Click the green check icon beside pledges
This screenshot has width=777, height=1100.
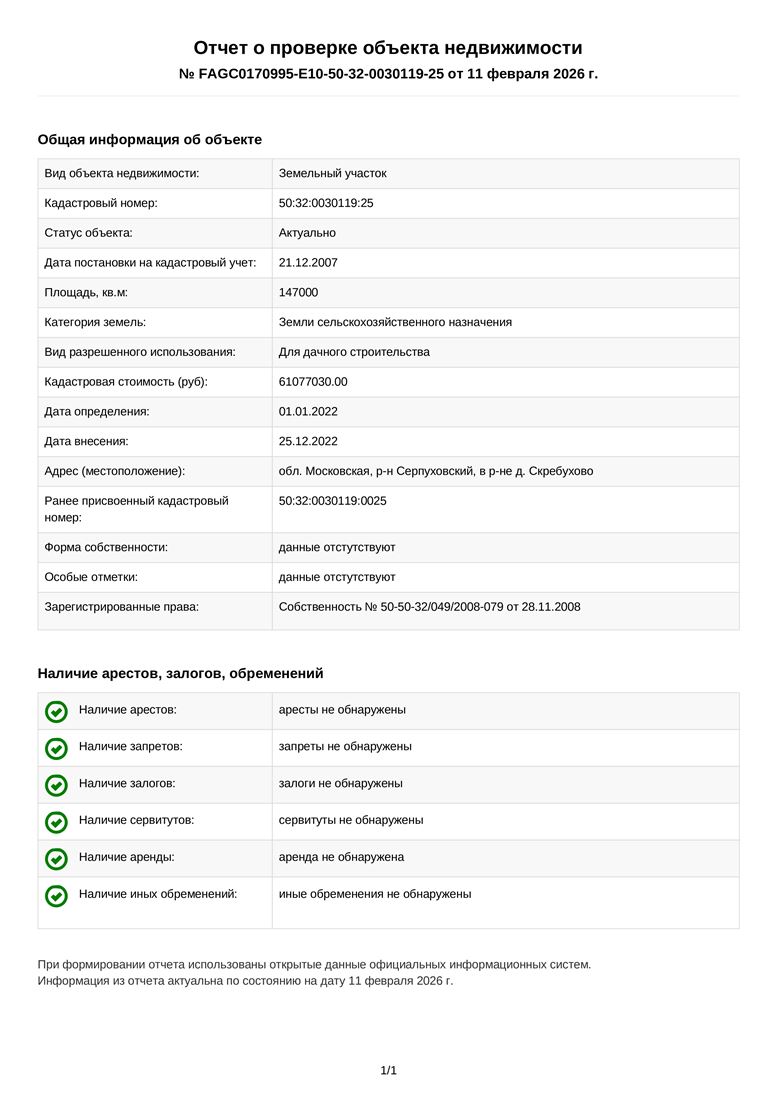click(x=57, y=785)
